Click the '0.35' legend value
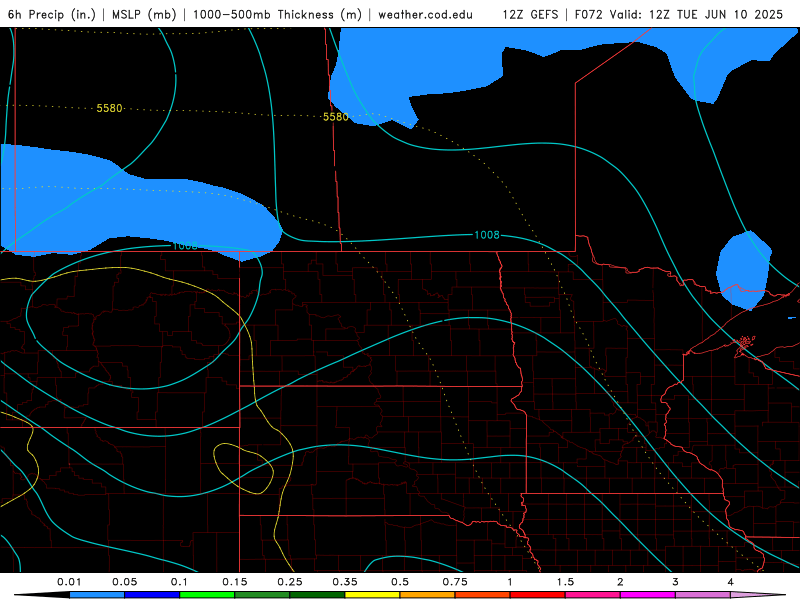The image size is (800, 600). [345, 582]
